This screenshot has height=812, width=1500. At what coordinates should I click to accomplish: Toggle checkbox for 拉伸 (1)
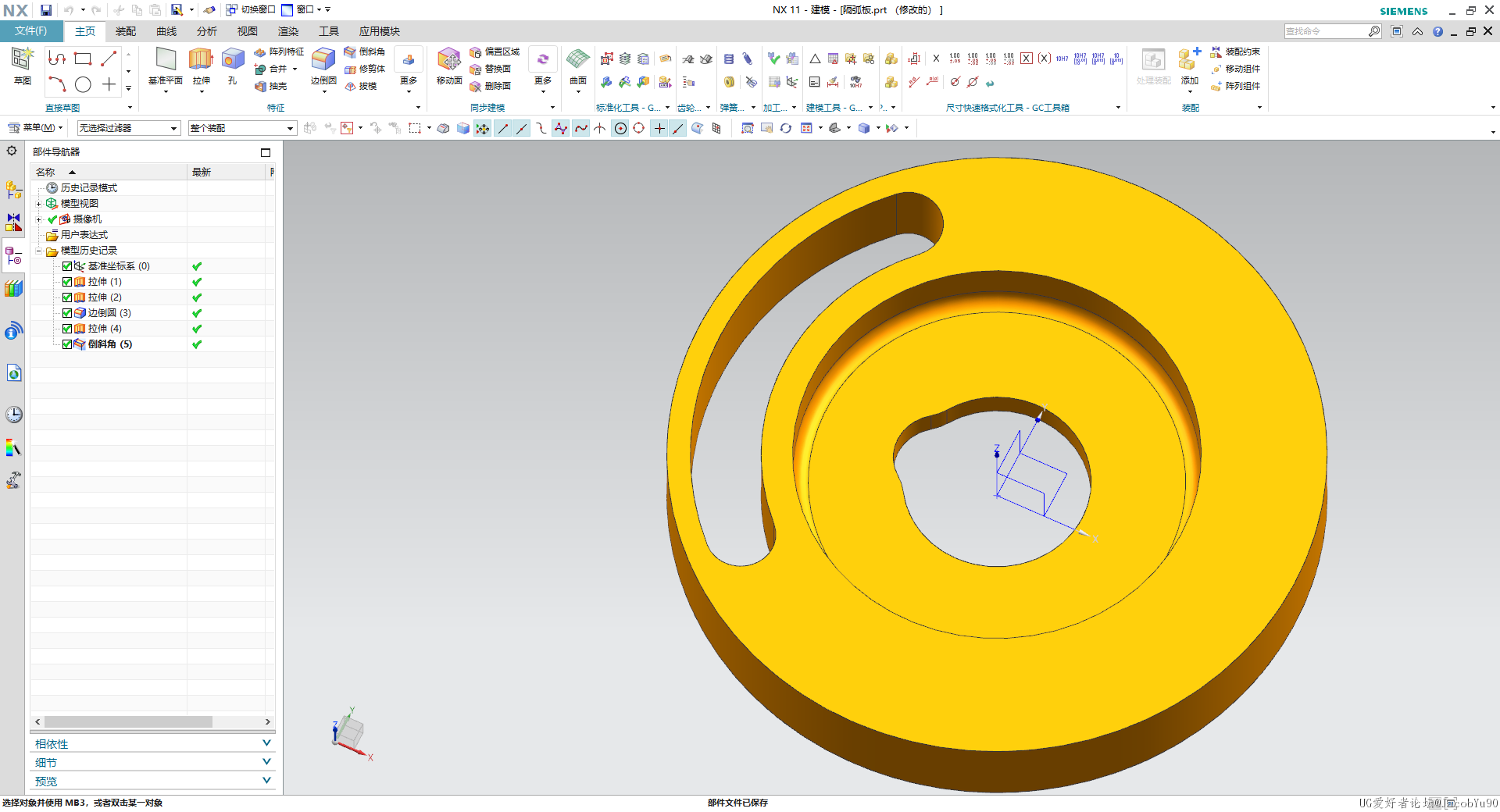click(x=67, y=282)
